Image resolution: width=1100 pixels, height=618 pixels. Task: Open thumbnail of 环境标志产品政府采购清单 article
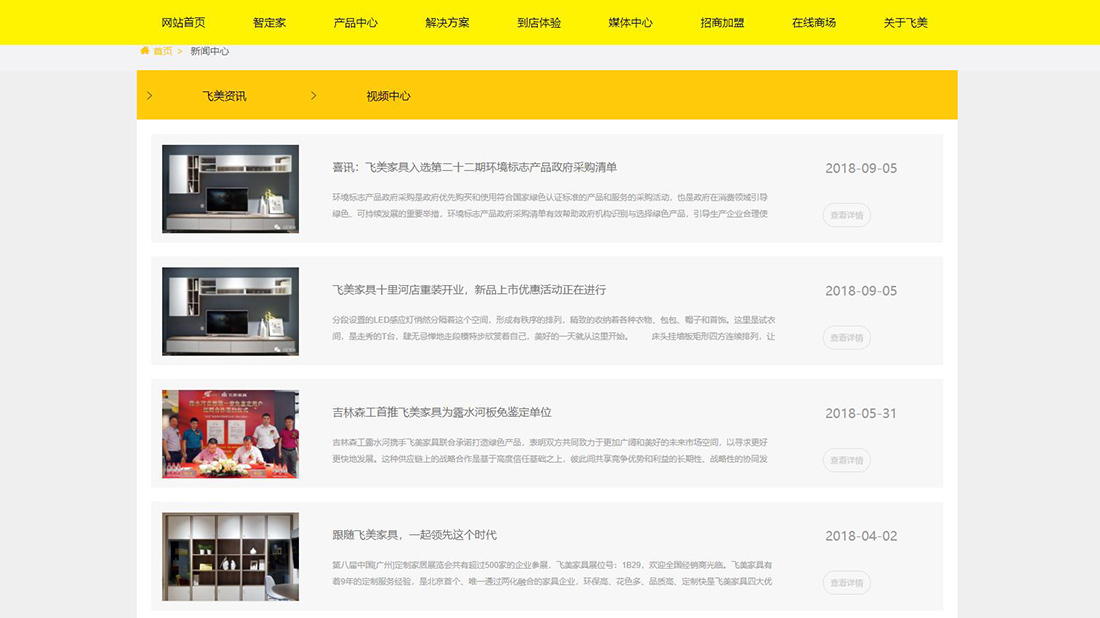point(230,189)
